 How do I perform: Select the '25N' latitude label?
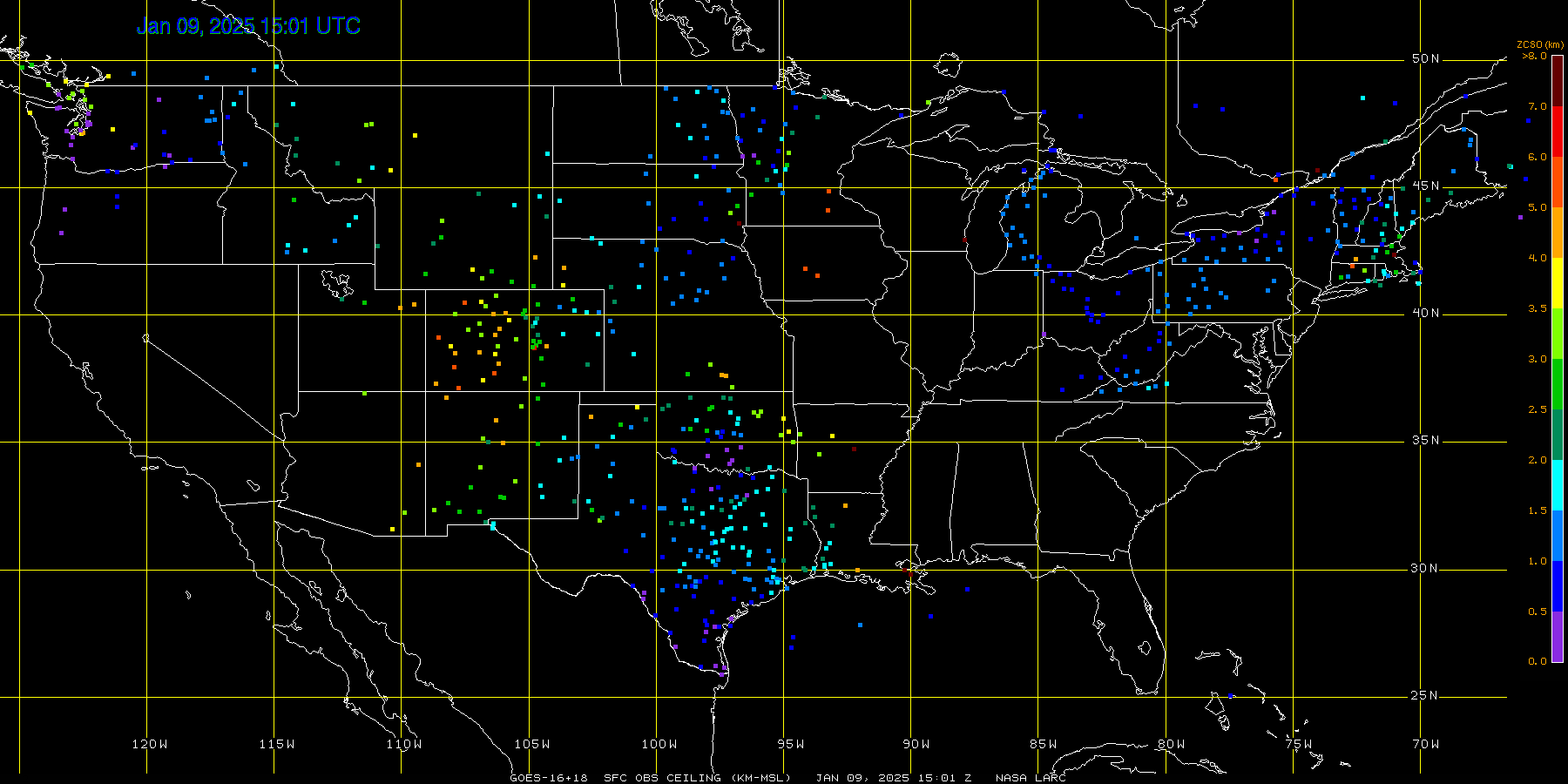(x=1426, y=696)
